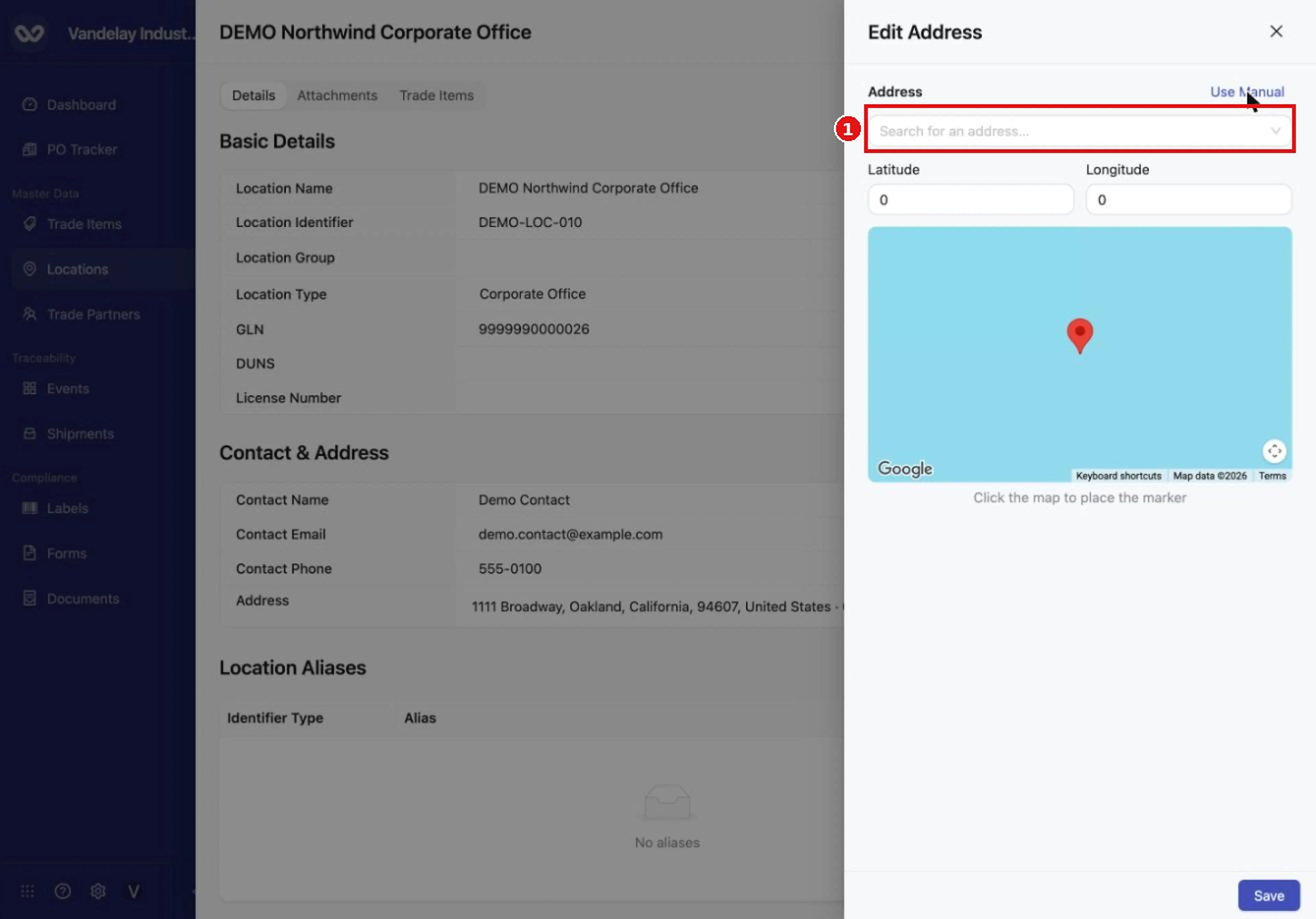Open the map Terms link
The height and width of the screenshot is (919, 1316).
tap(1272, 476)
